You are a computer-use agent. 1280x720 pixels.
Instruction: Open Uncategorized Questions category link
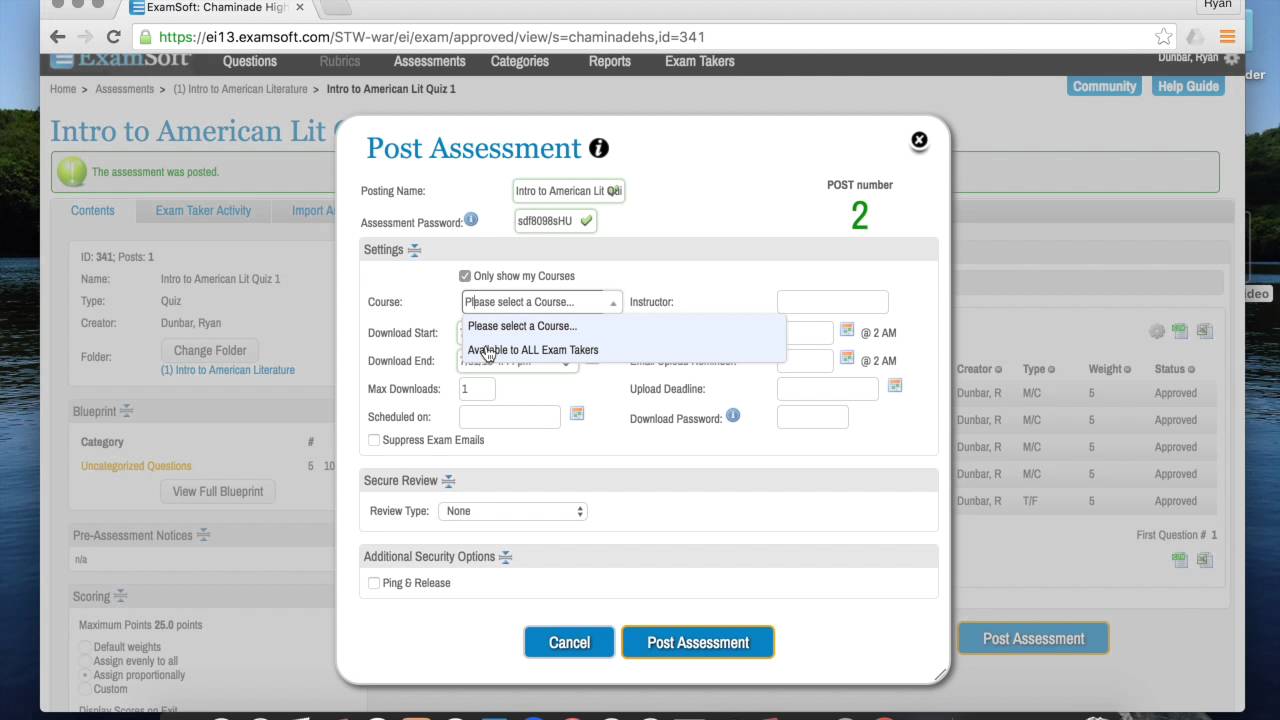pos(136,466)
